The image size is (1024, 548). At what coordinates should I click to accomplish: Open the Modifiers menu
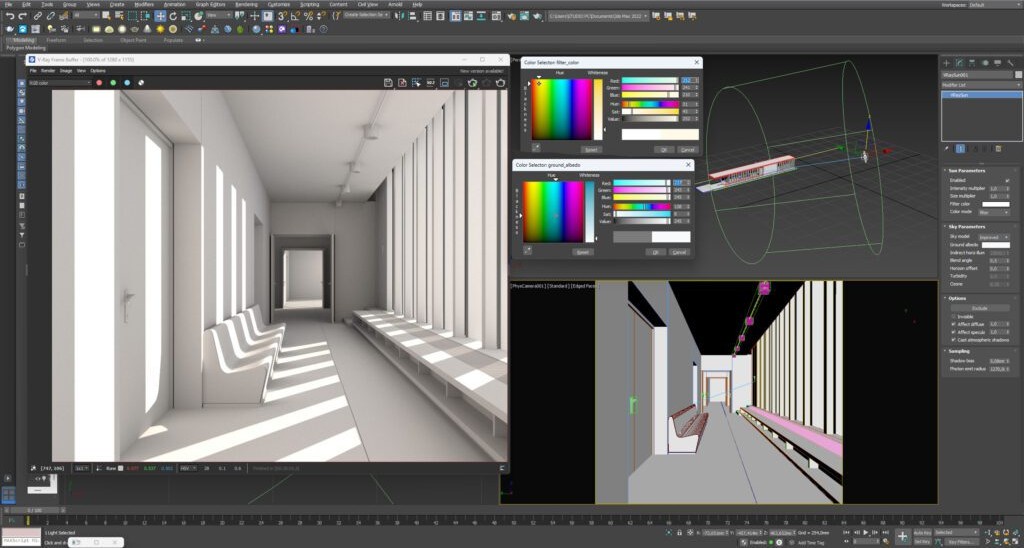(144, 4)
